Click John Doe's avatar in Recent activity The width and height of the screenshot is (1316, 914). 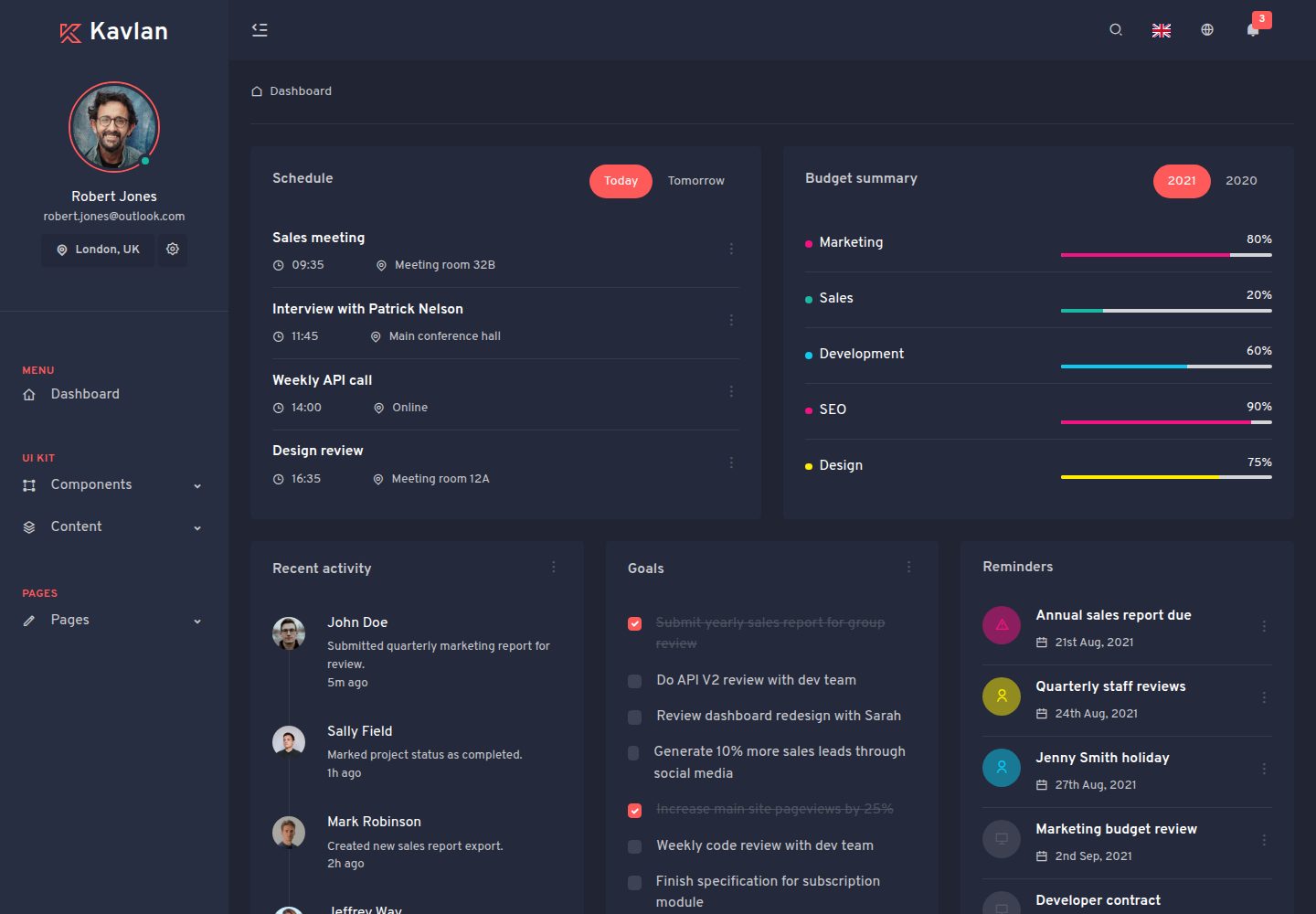click(x=289, y=633)
